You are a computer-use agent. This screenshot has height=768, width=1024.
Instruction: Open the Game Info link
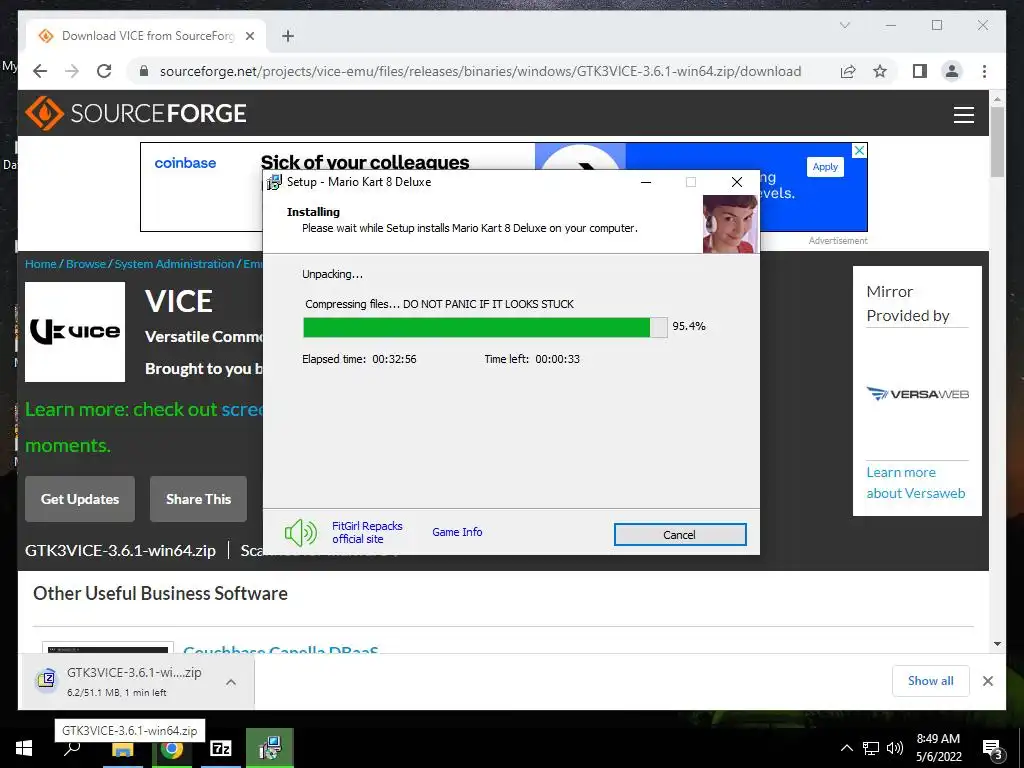click(x=457, y=532)
